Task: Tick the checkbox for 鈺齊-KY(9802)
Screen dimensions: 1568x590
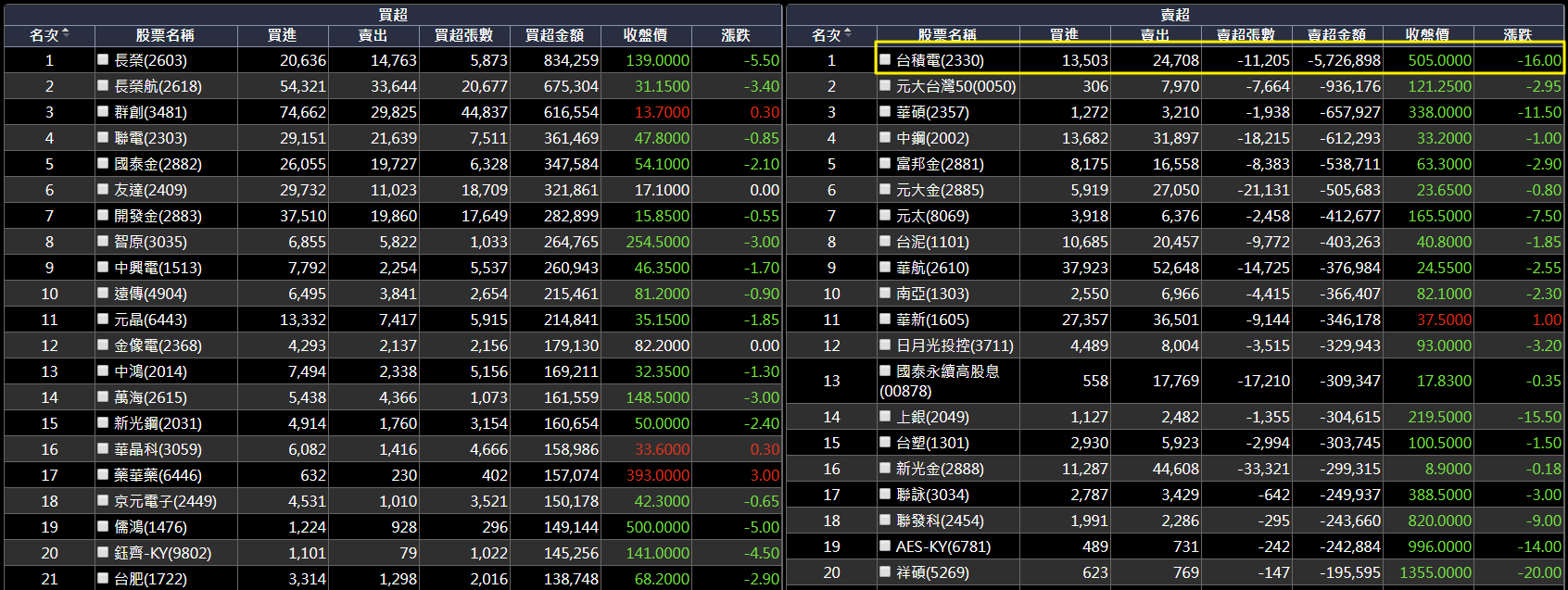Action: pos(103,552)
